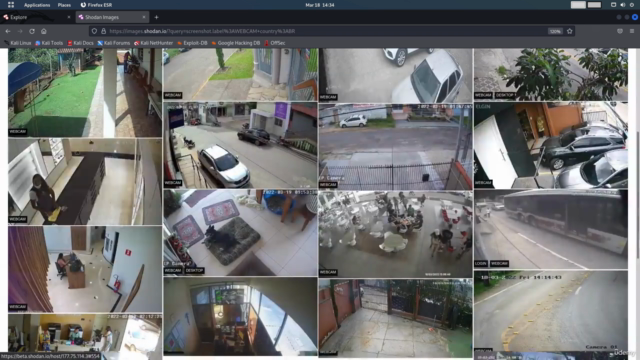Click WEBCAM tag on restaurant image

pos(328,272)
